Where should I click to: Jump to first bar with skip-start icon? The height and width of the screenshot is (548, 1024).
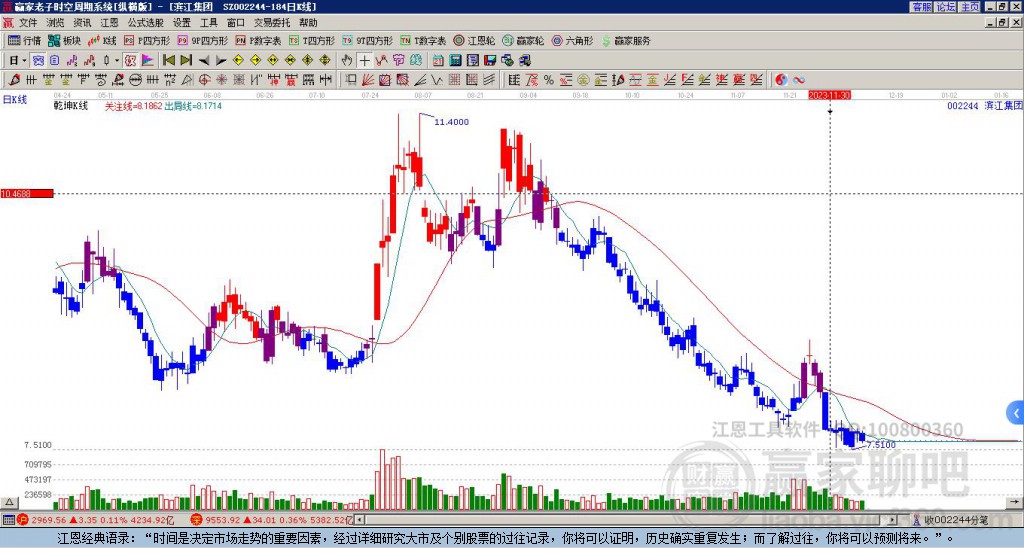coord(168,61)
